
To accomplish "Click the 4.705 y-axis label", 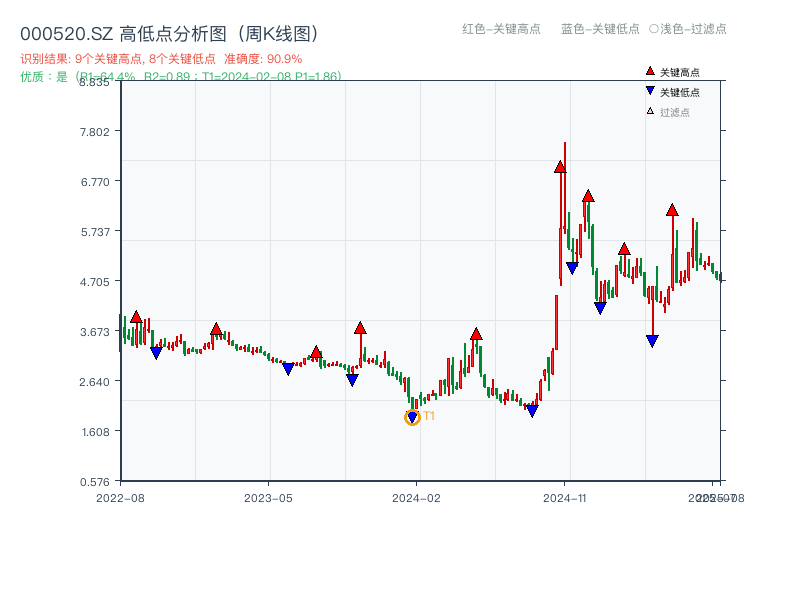I will (95, 282).
